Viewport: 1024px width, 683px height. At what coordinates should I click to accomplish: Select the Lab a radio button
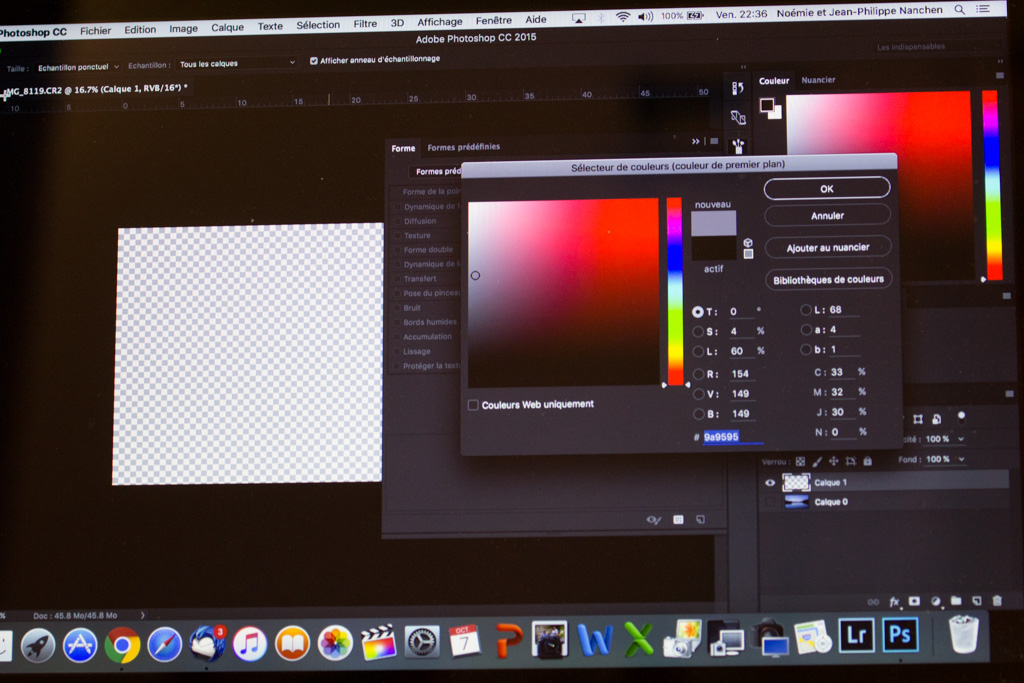point(806,330)
